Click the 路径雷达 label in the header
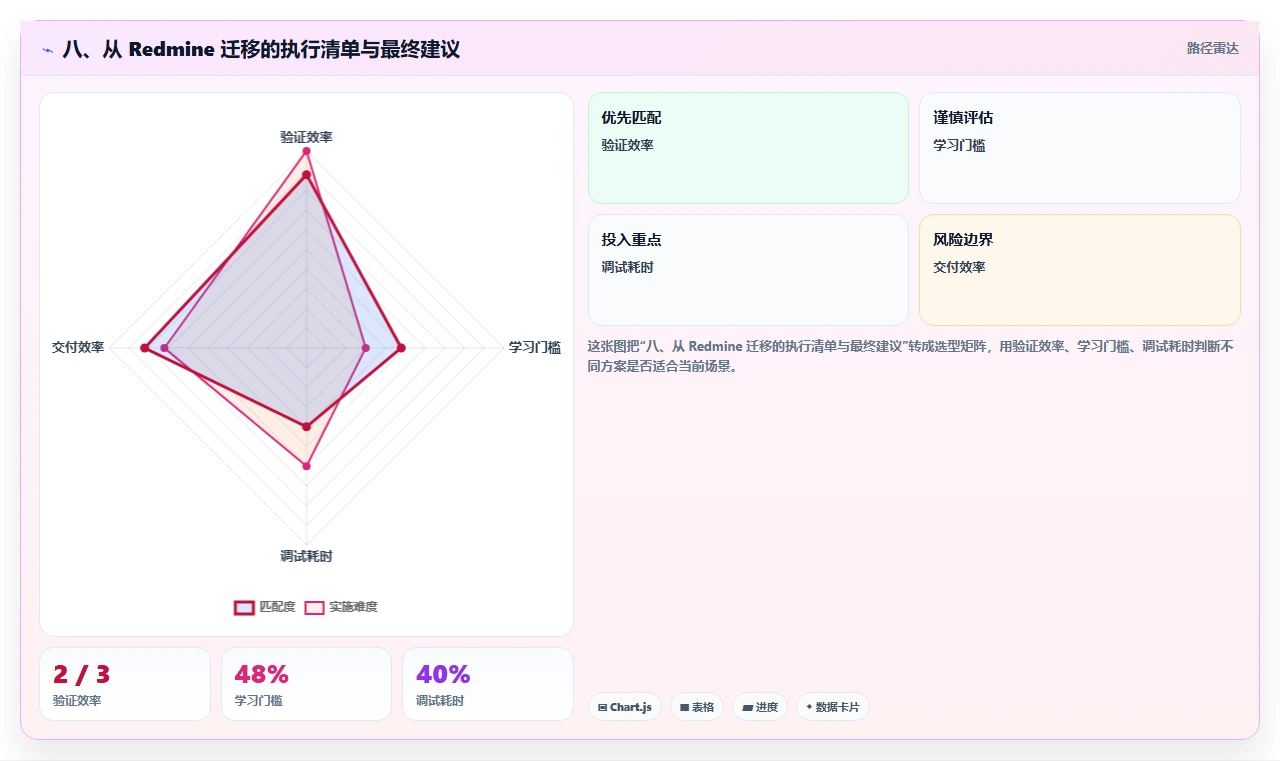1280x761 pixels. pos(1212,48)
